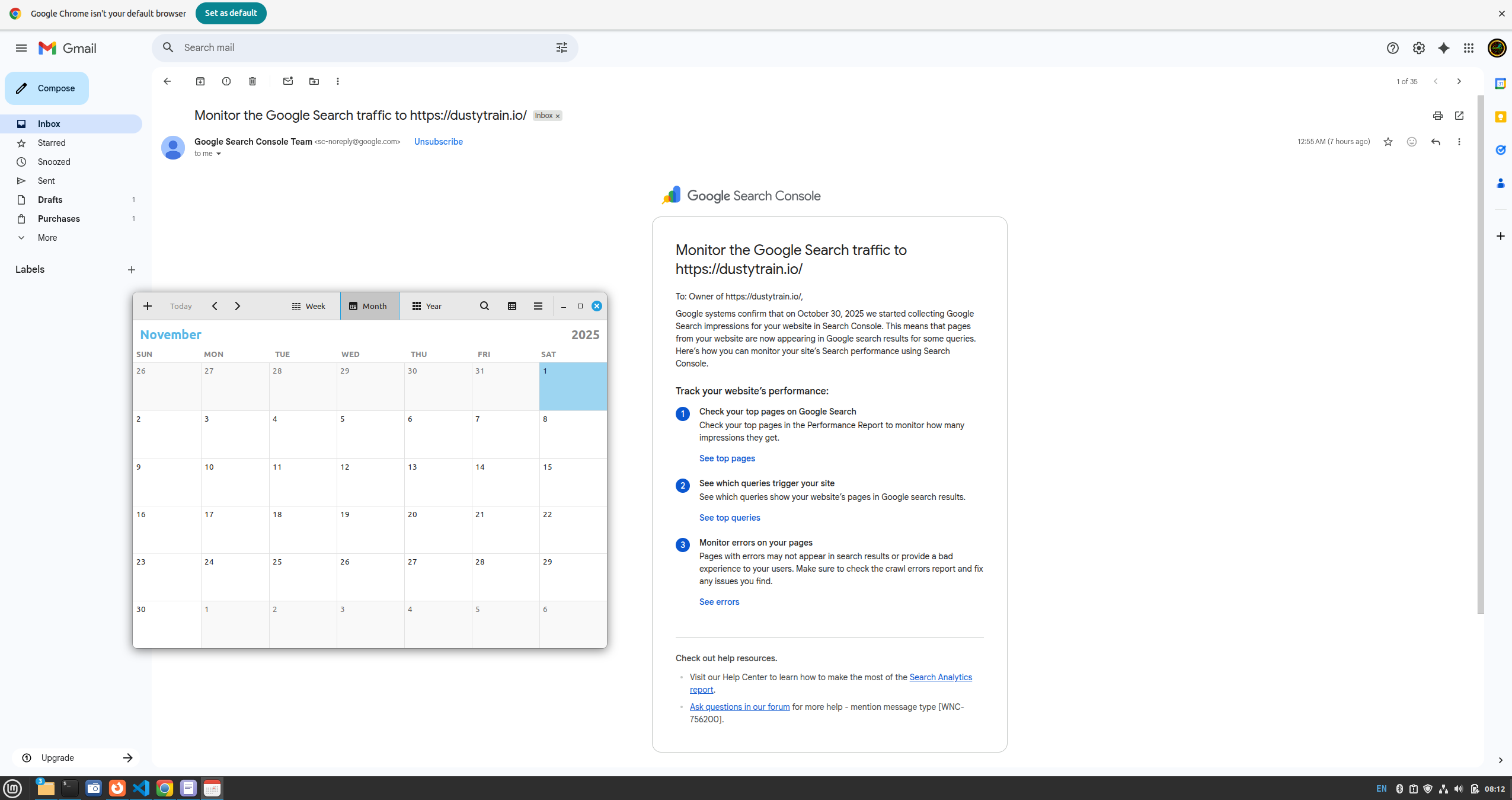Open the Starred folder

point(52,143)
